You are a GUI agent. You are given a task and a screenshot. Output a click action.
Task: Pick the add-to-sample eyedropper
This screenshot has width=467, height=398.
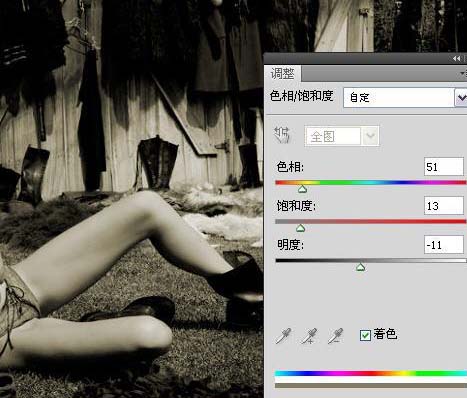[x=309, y=335]
